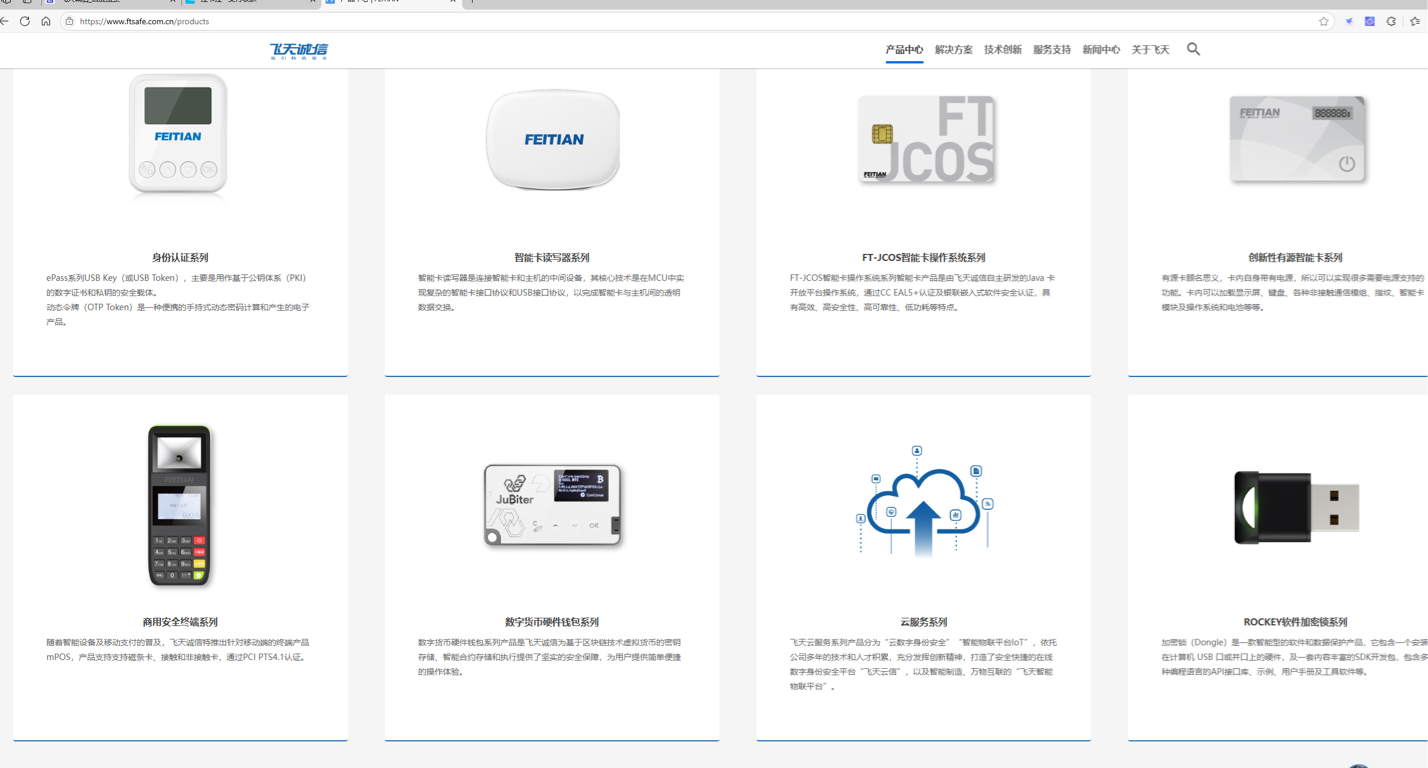Open the browser home page icon
This screenshot has width=1428, height=768.
tap(46, 21)
